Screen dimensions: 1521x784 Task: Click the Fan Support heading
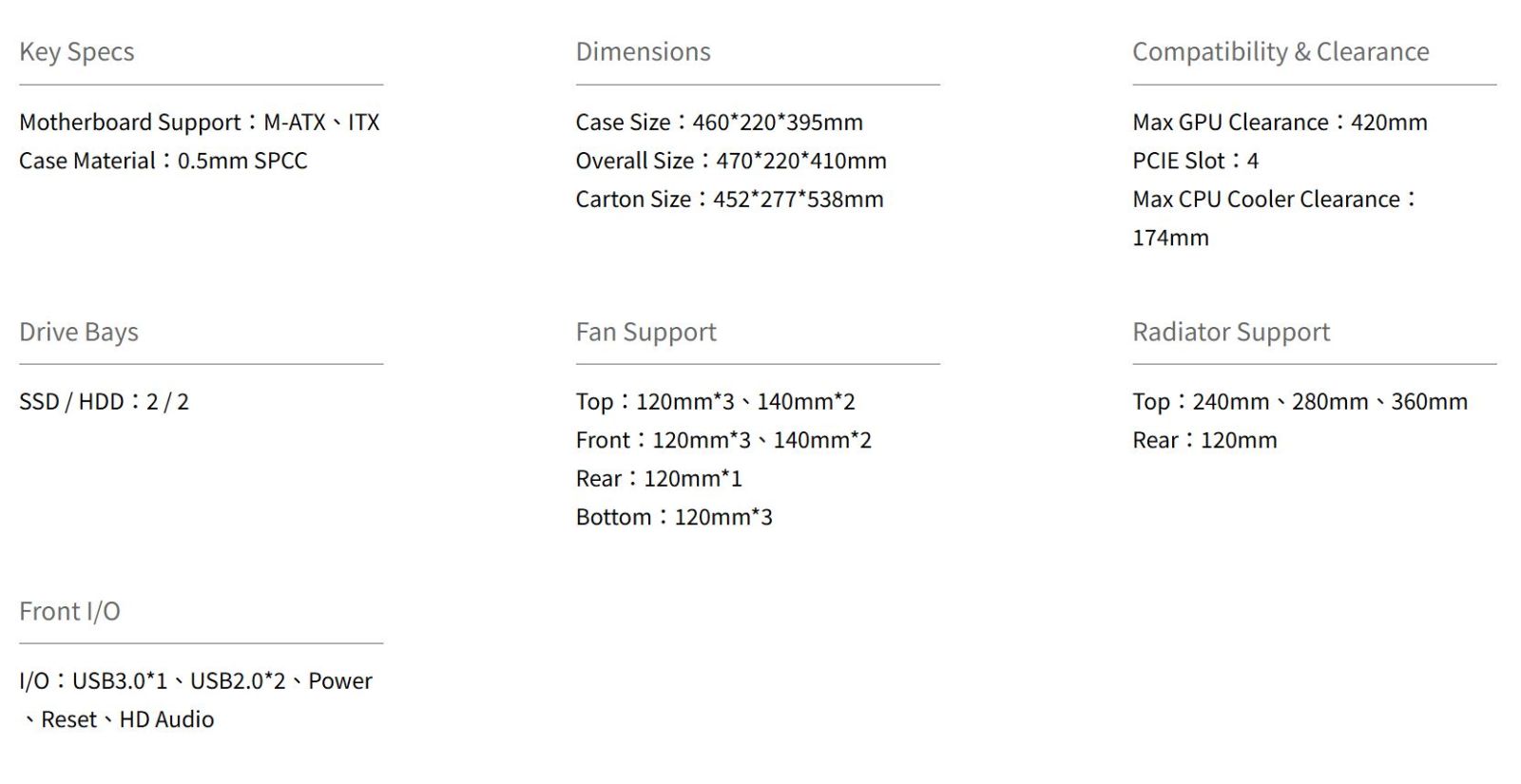645,332
